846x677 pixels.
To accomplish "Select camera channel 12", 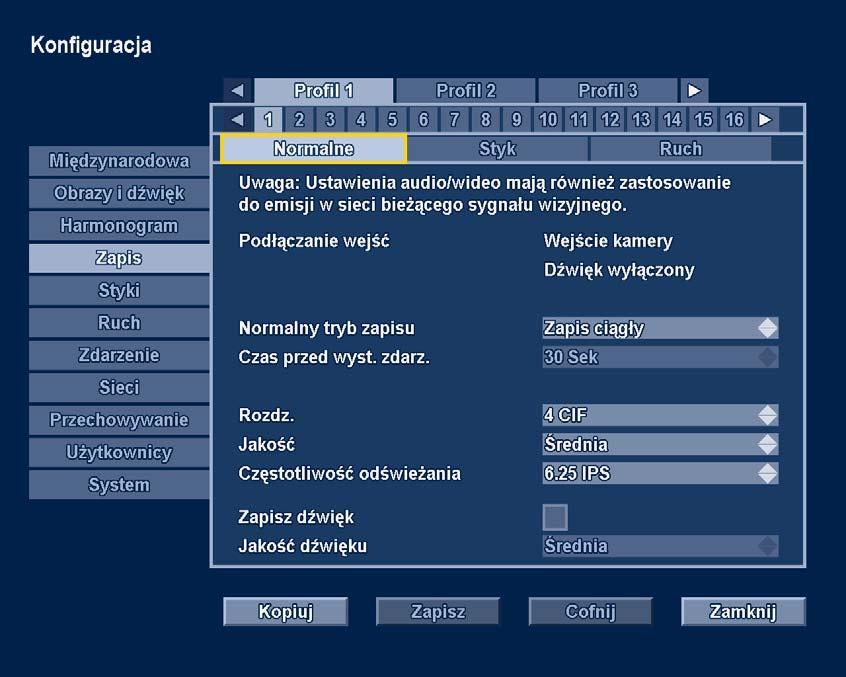I will click(x=610, y=120).
